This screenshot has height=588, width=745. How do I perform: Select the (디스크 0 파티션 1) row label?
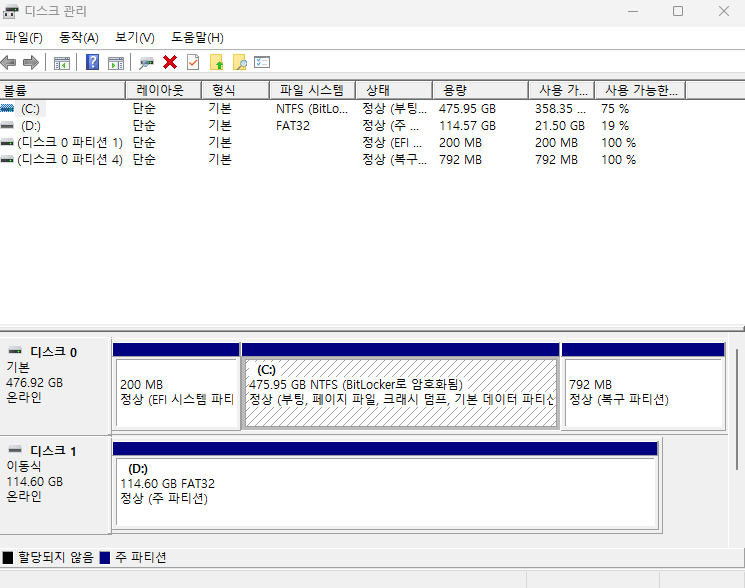tap(70, 142)
